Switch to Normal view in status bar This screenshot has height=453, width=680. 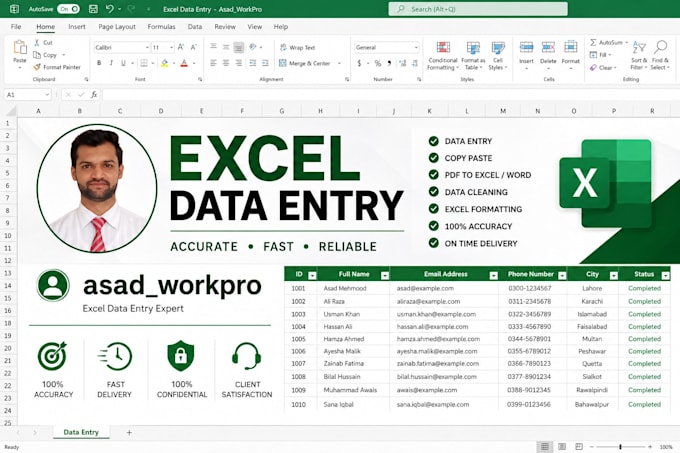click(545, 446)
